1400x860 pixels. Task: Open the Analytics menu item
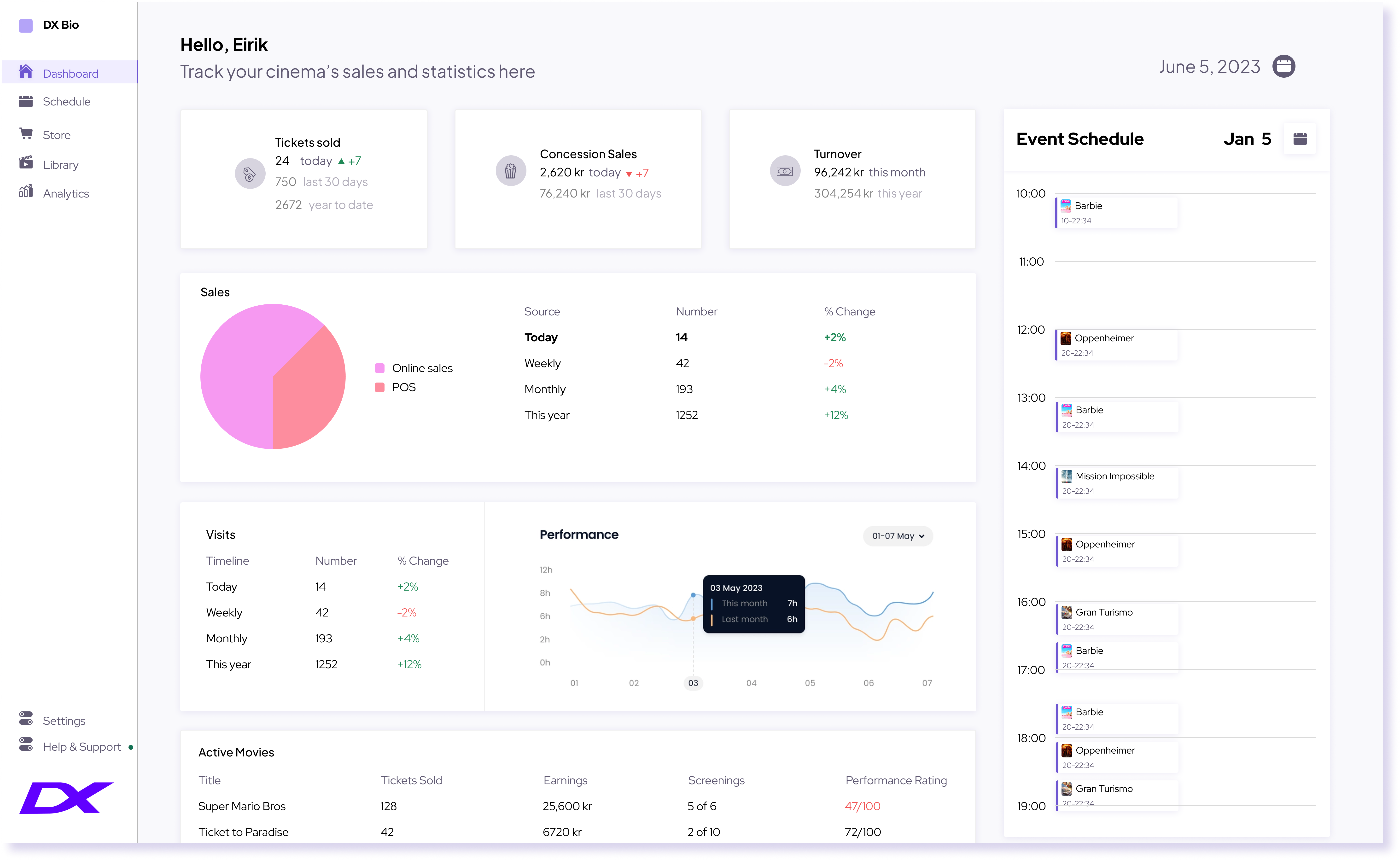(x=66, y=193)
